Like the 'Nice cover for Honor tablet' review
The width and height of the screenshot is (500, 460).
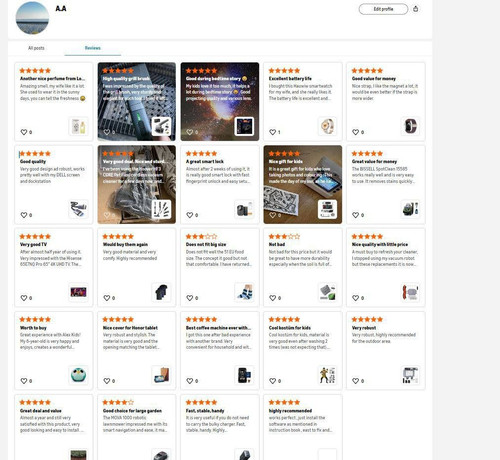pos(107,381)
